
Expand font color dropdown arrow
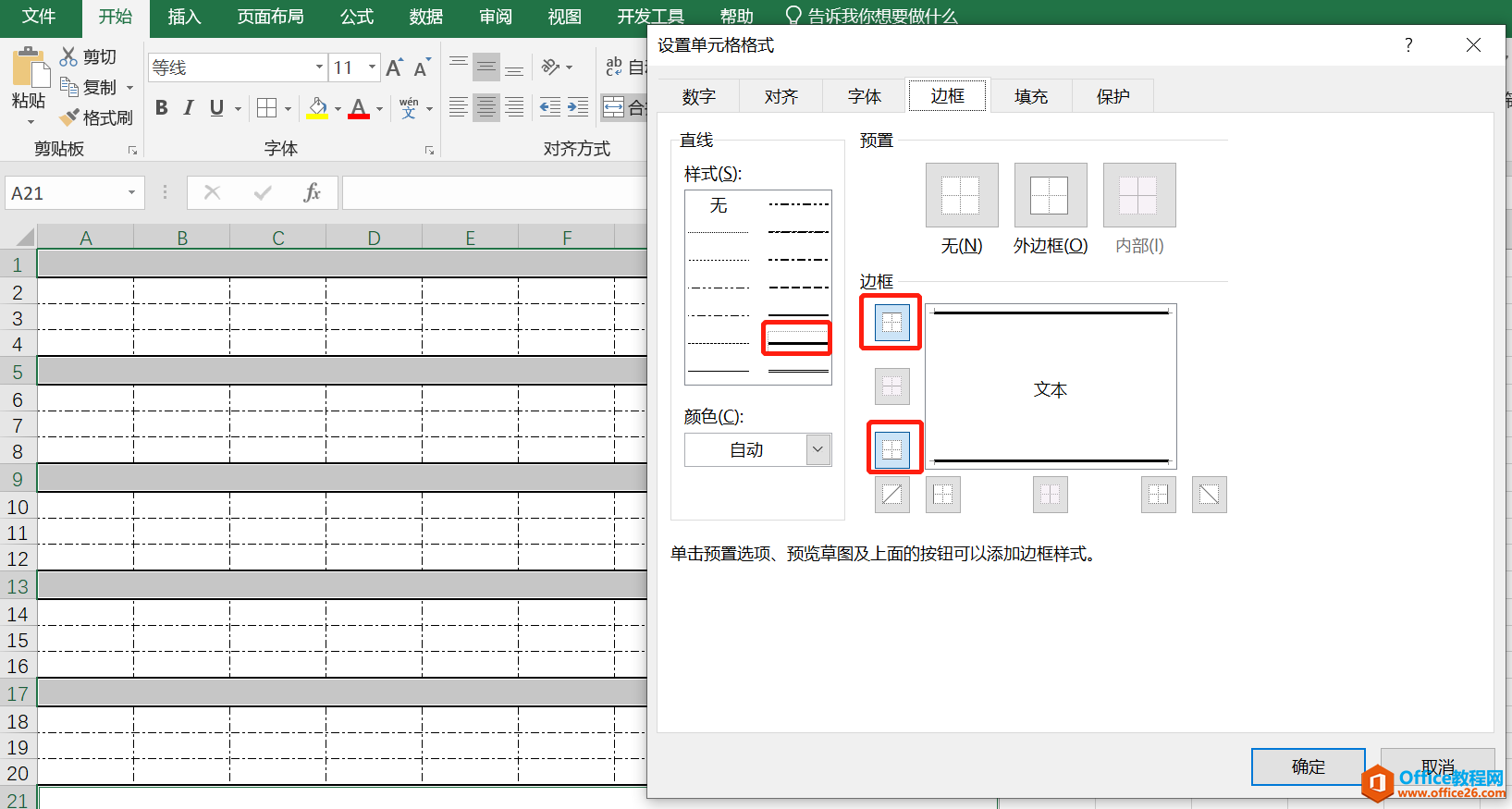[379, 109]
